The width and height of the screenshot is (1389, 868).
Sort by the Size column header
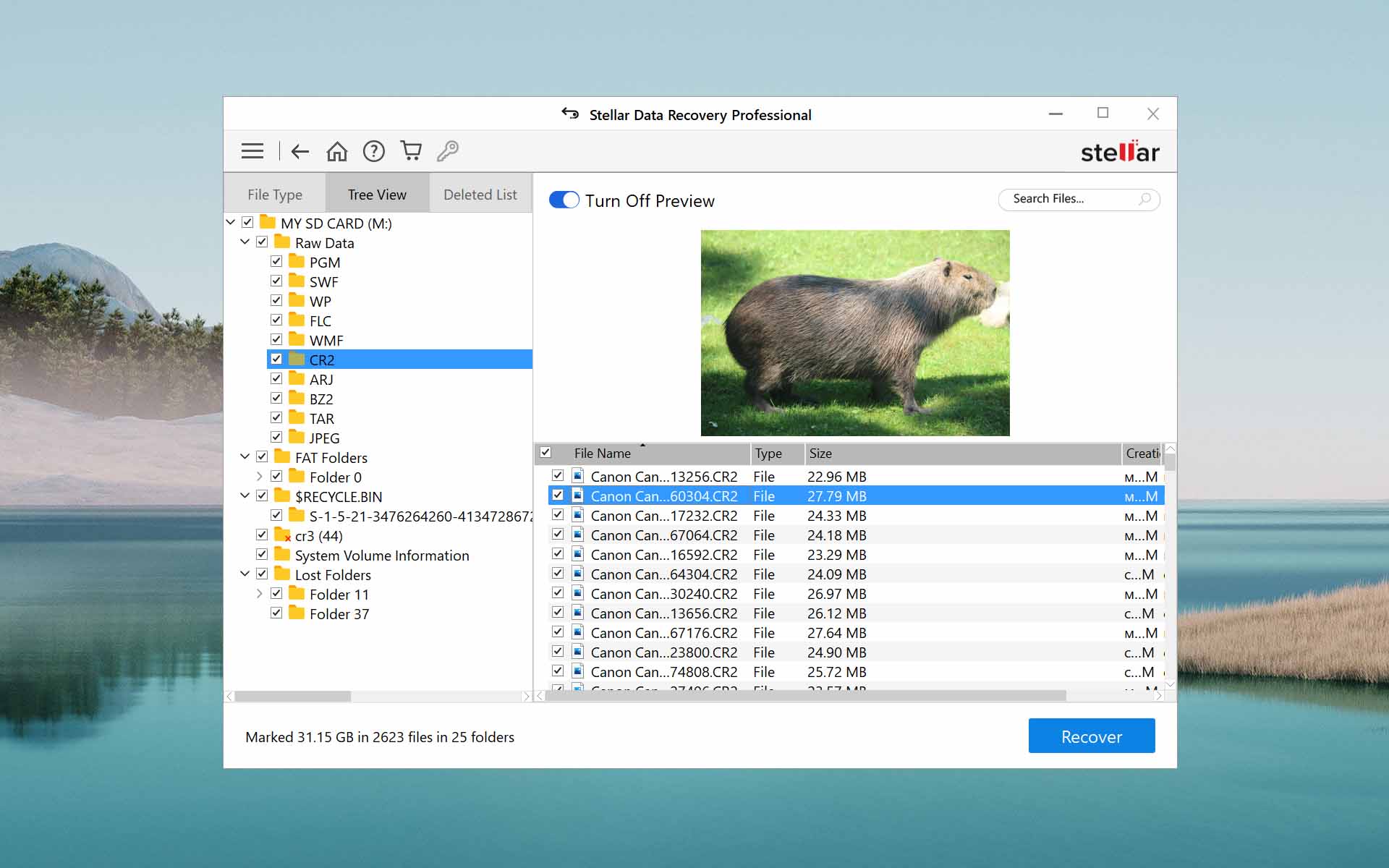pos(963,454)
